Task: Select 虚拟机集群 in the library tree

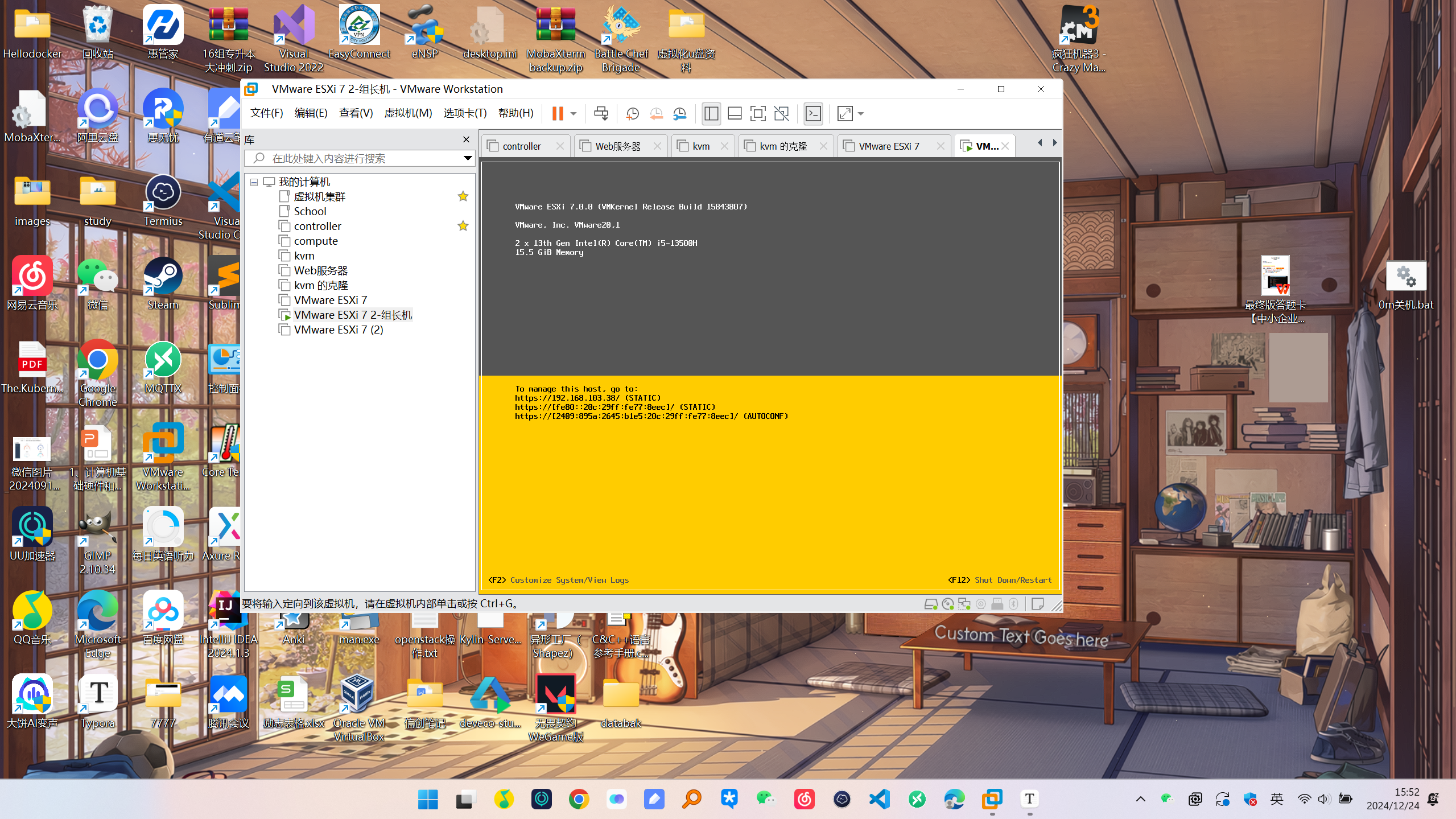Action: coord(319,196)
